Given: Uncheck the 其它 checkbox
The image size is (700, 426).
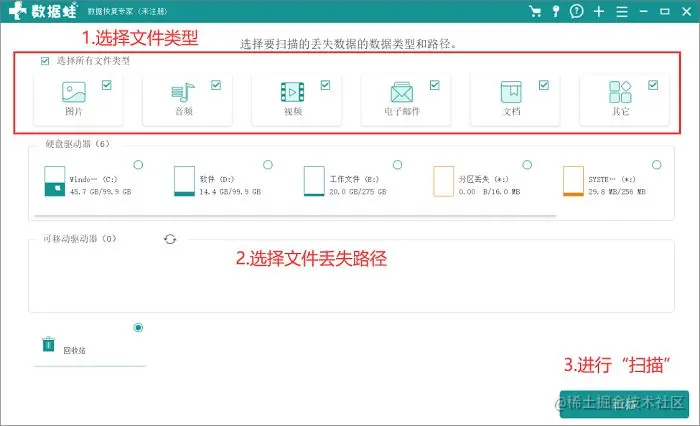Looking at the screenshot, I should pyautogui.click(x=653, y=85).
